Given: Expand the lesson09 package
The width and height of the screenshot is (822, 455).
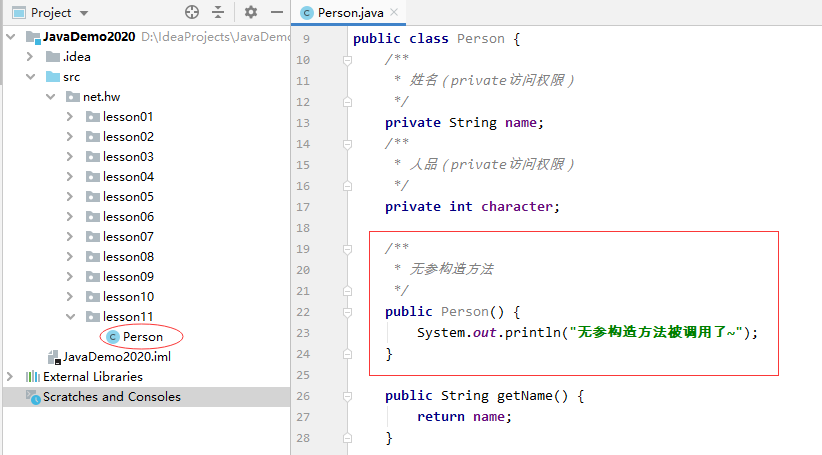Looking at the screenshot, I should (70, 277).
